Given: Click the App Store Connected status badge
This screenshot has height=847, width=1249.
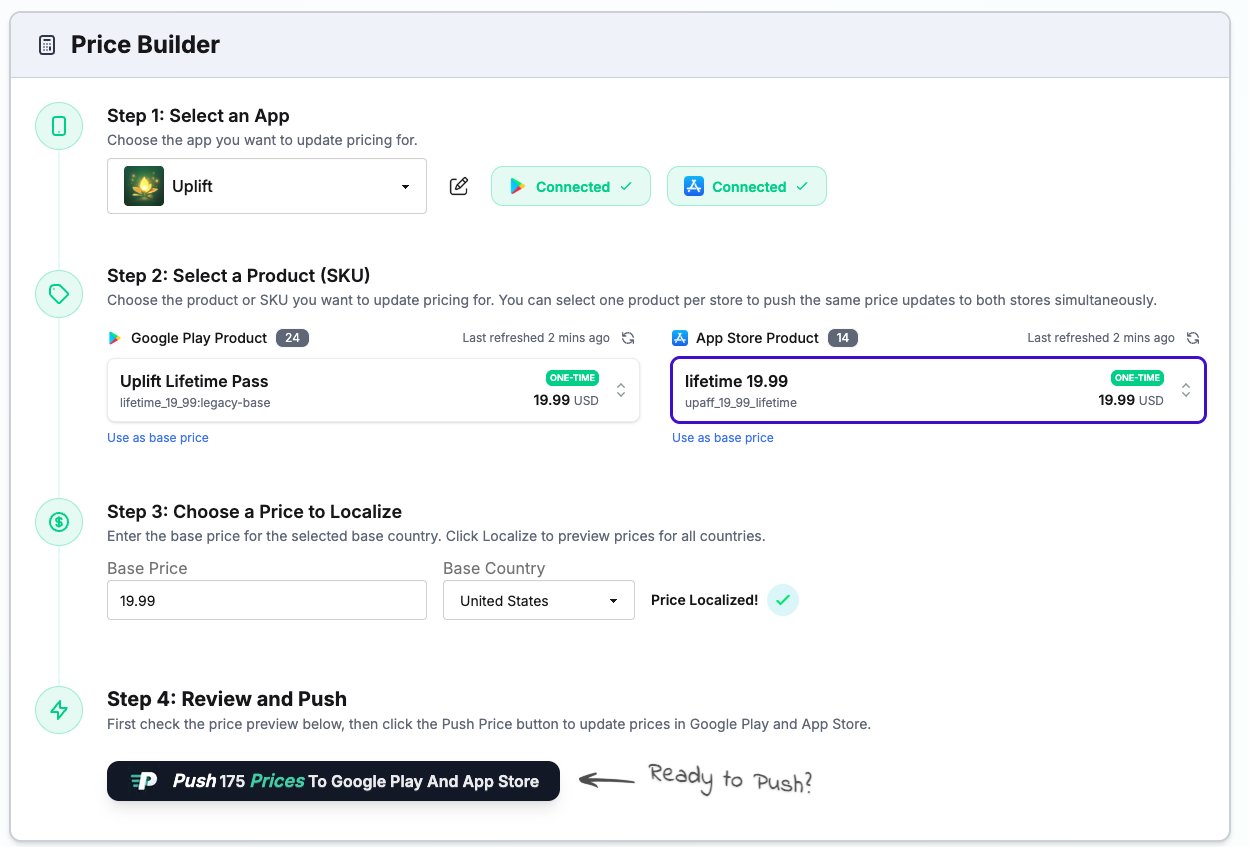Looking at the screenshot, I should 746,186.
